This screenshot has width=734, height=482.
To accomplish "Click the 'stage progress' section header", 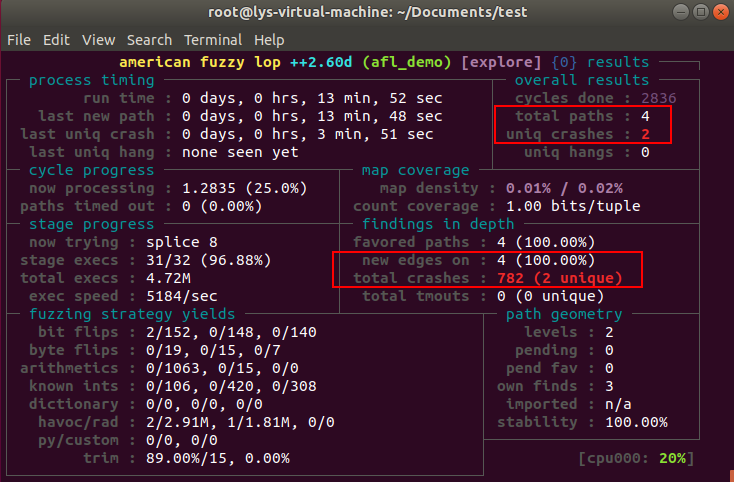I will (92, 224).
